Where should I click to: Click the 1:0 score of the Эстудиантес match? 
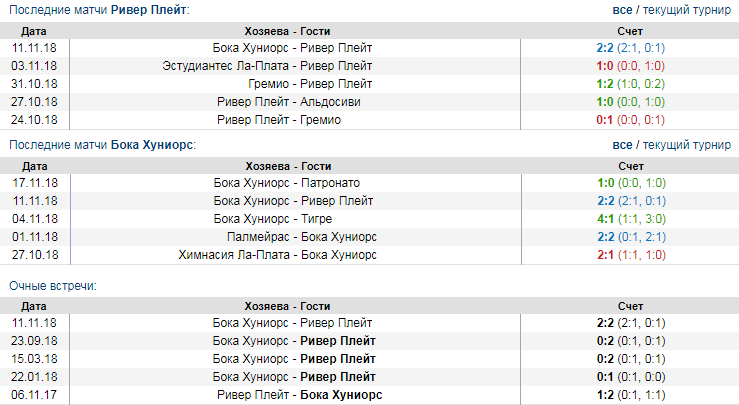[604, 65]
